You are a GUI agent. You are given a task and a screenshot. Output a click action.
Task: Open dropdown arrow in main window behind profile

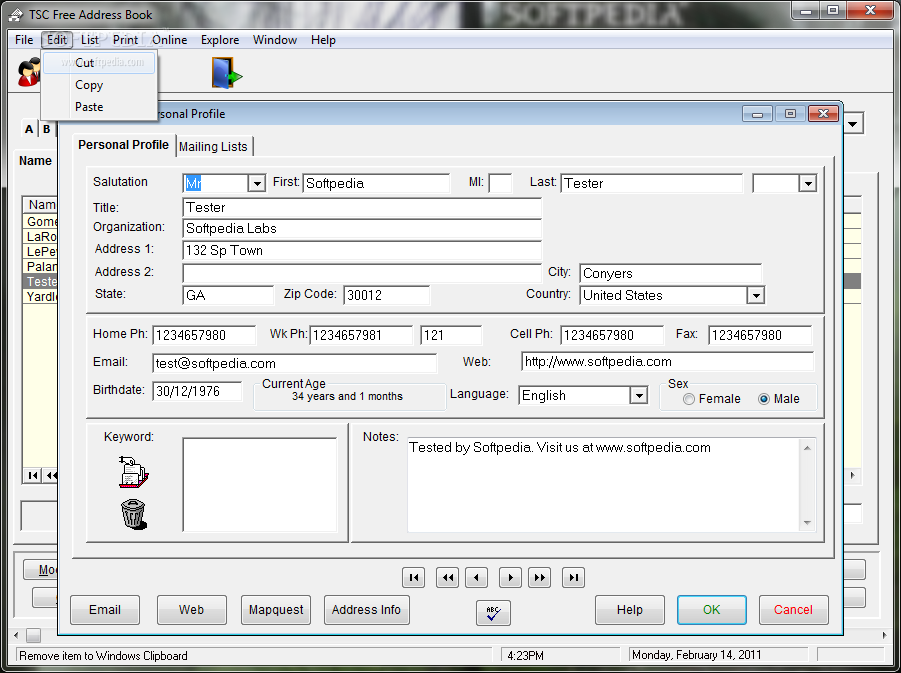(853, 124)
